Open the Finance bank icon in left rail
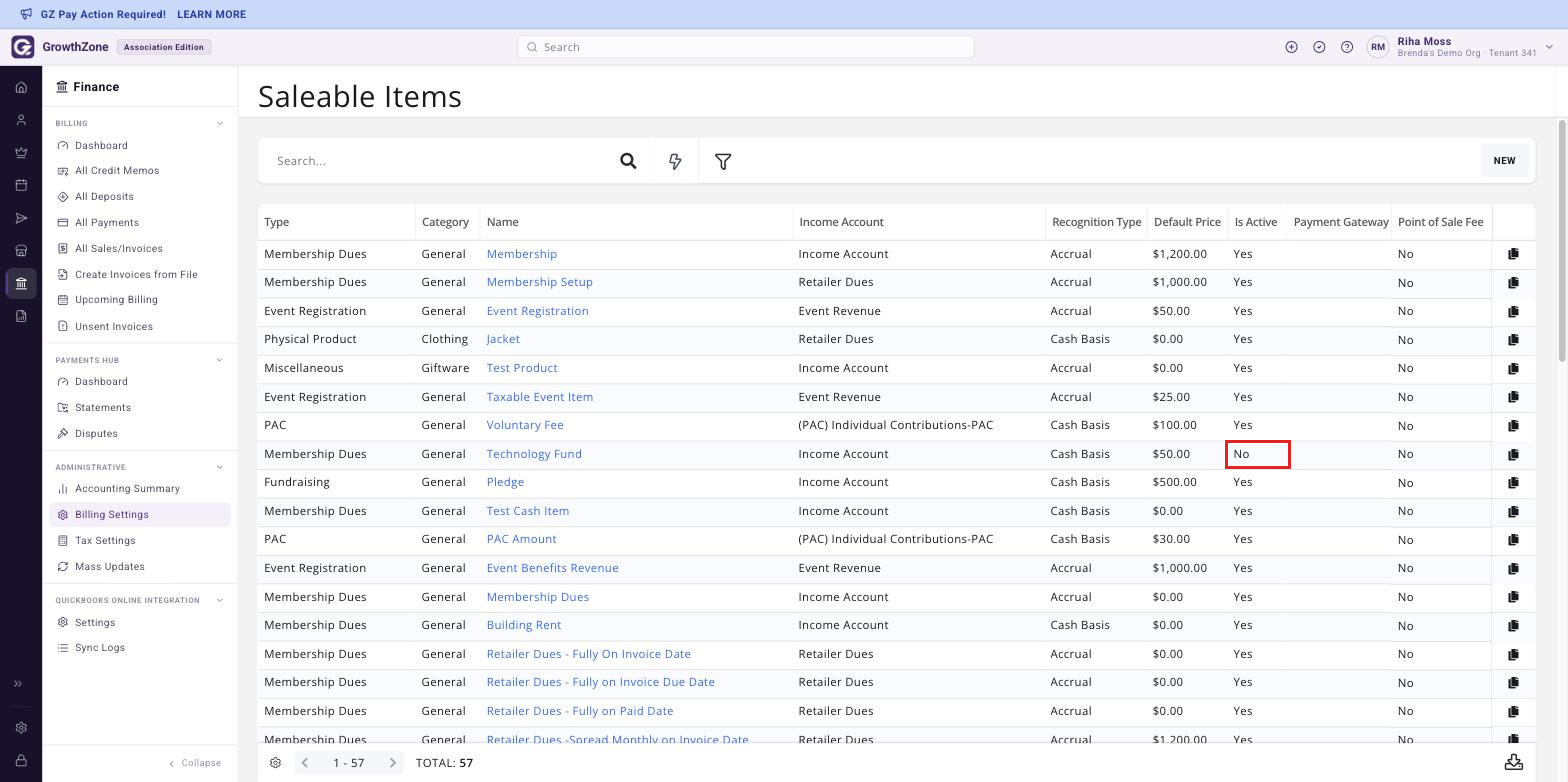The width and height of the screenshot is (1568, 782). [21, 283]
